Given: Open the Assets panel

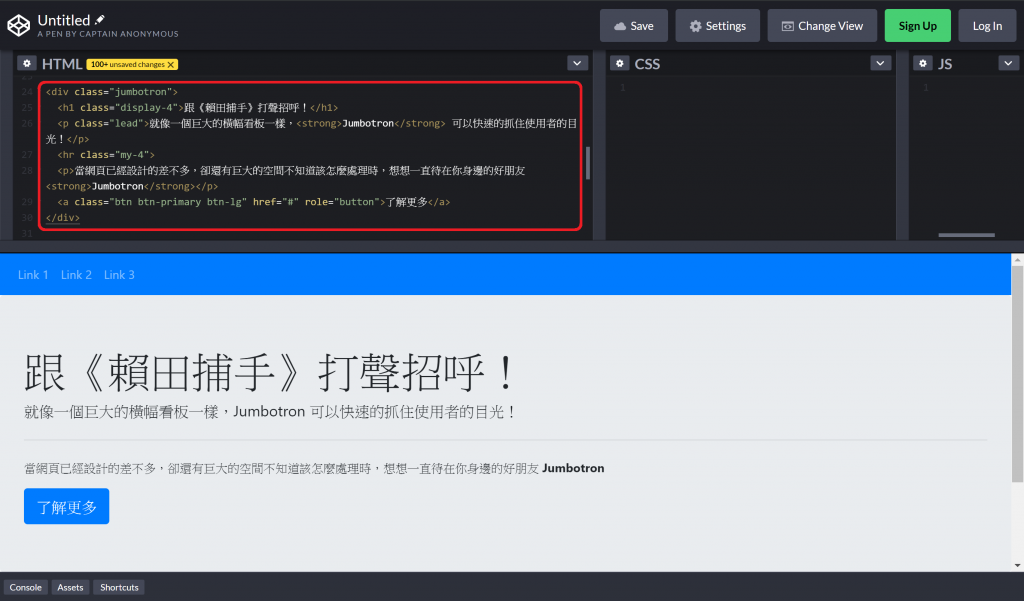Looking at the screenshot, I should tap(71, 587).
